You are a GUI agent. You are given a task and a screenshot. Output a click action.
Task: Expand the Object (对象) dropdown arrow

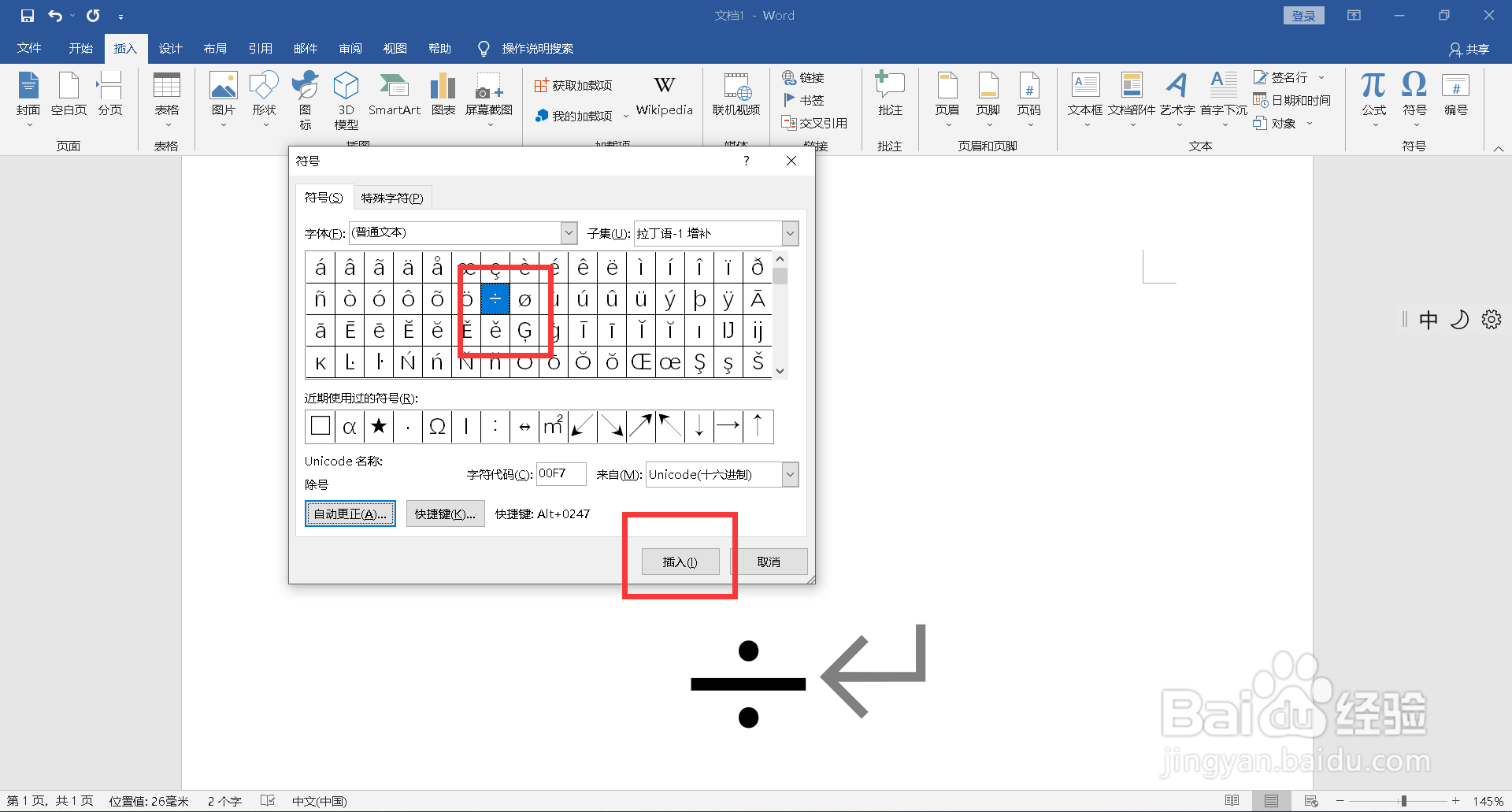tap(1310, 123)
